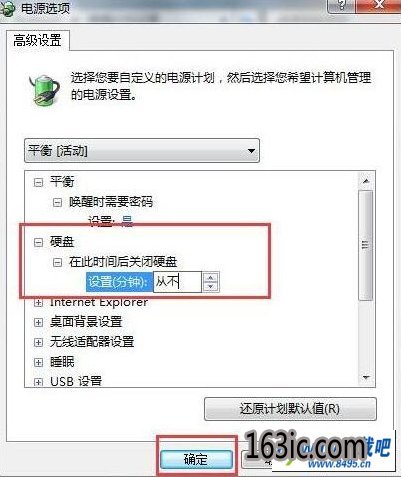Viewport: 401px width, 477px height.
Task: Open the 平衡 [活动] power plan dropdown
Action: coord(142,151)
